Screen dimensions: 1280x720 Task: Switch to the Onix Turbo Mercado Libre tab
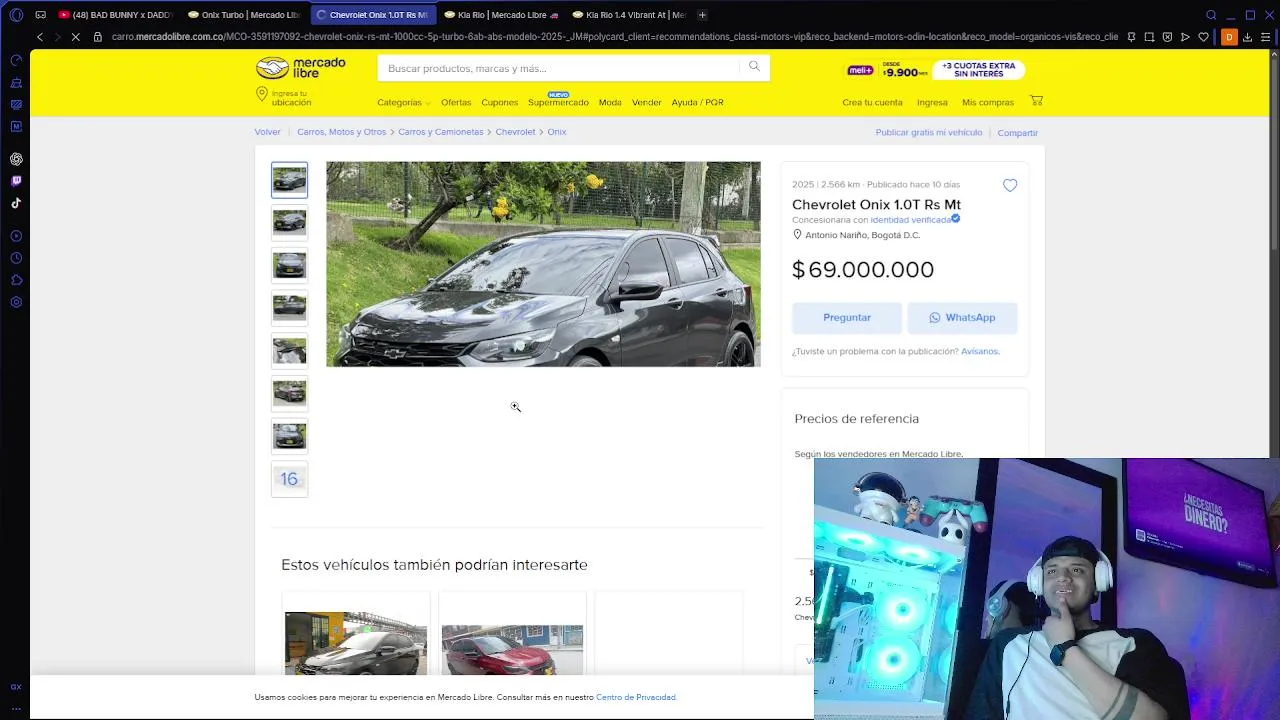pyautogui.click(x=243, y=15)
